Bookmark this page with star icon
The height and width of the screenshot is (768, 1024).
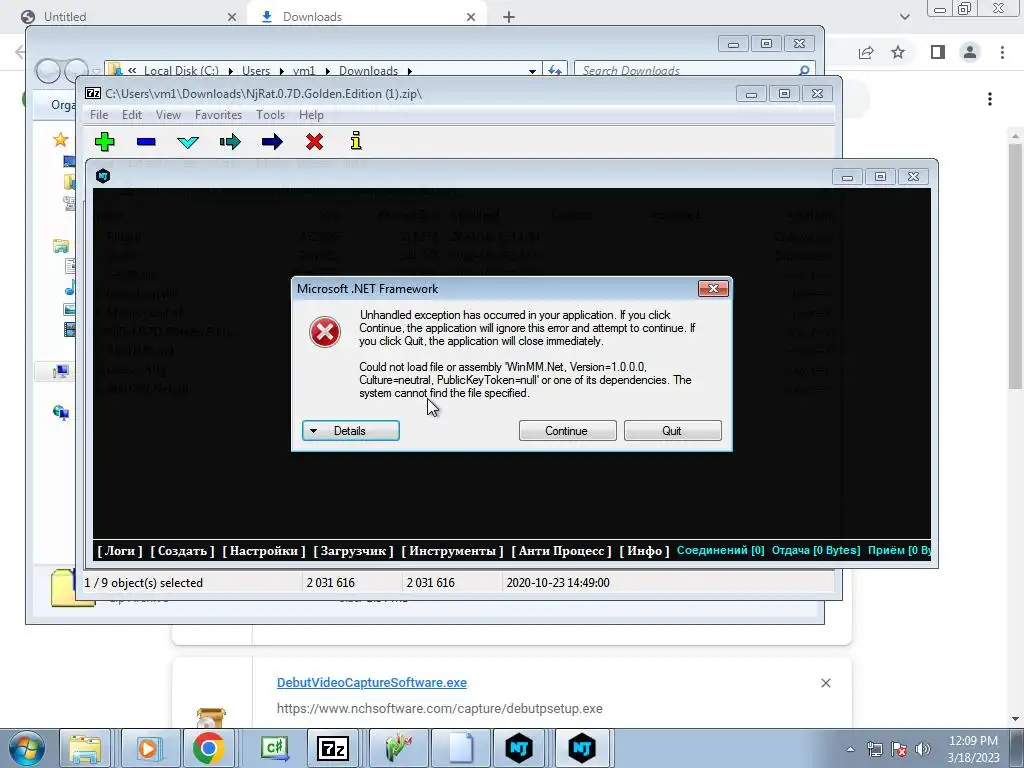tap(898, 52)
